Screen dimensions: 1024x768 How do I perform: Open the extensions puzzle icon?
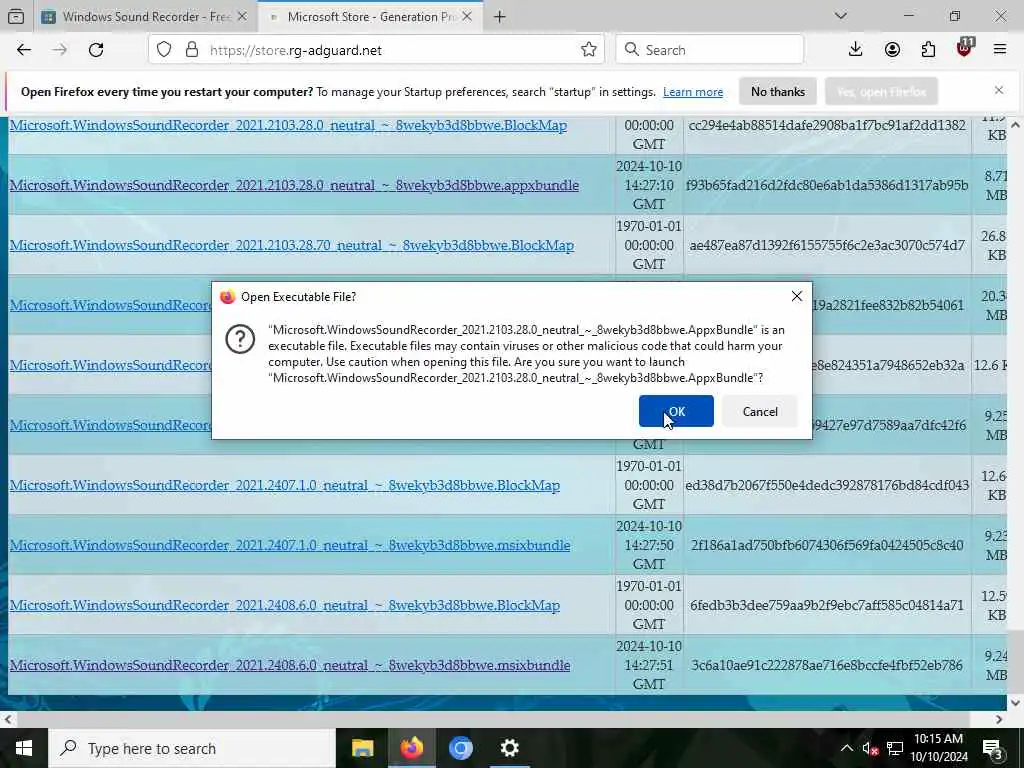coord(928,50)
